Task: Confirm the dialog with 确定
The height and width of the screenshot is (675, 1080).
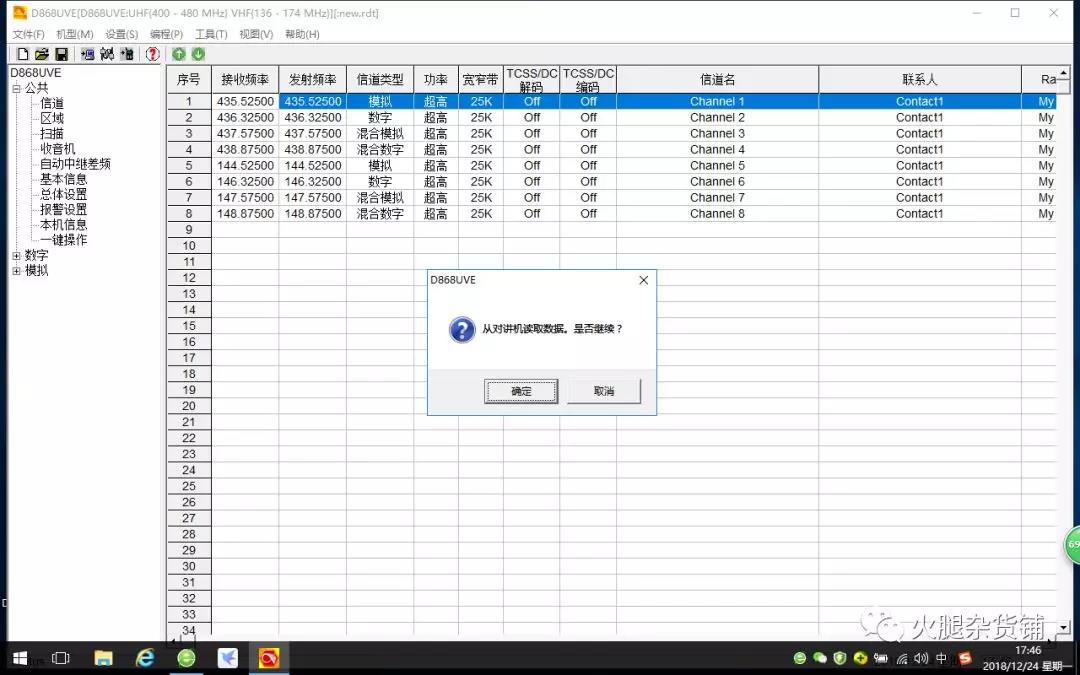Action: coord(521,391)
